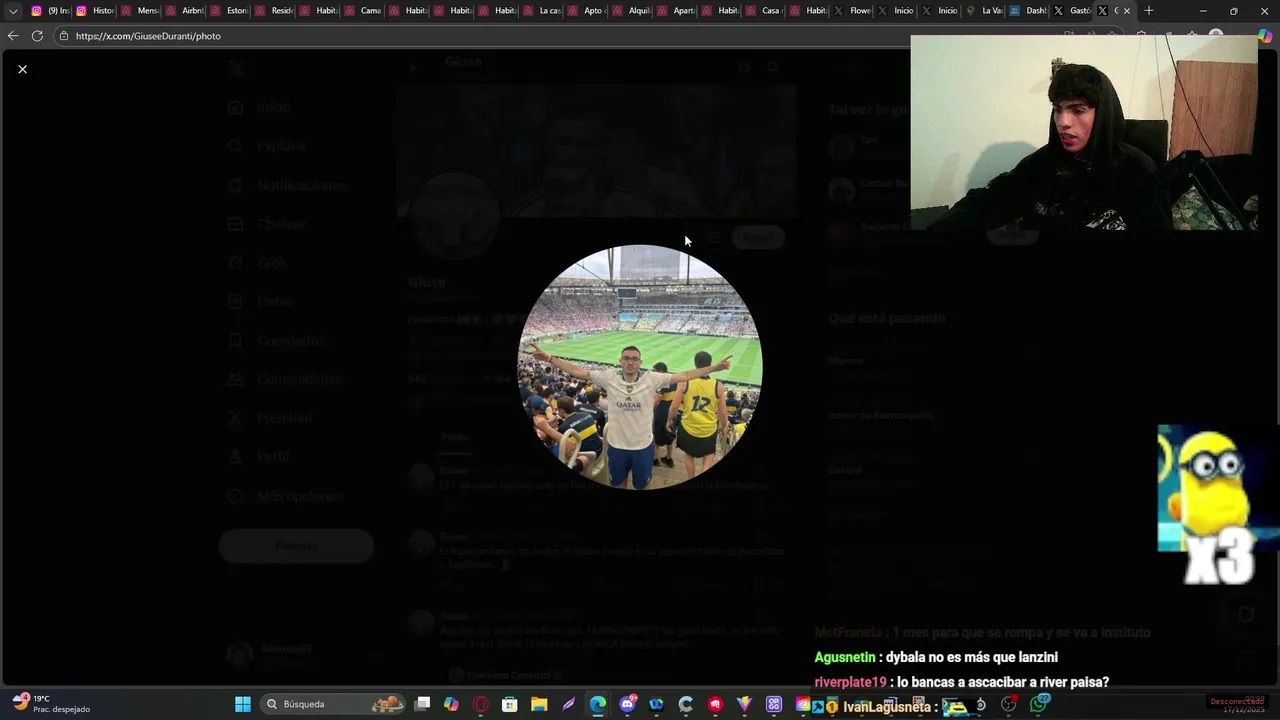Open the blue W app on taskbar

coord(656,704)
